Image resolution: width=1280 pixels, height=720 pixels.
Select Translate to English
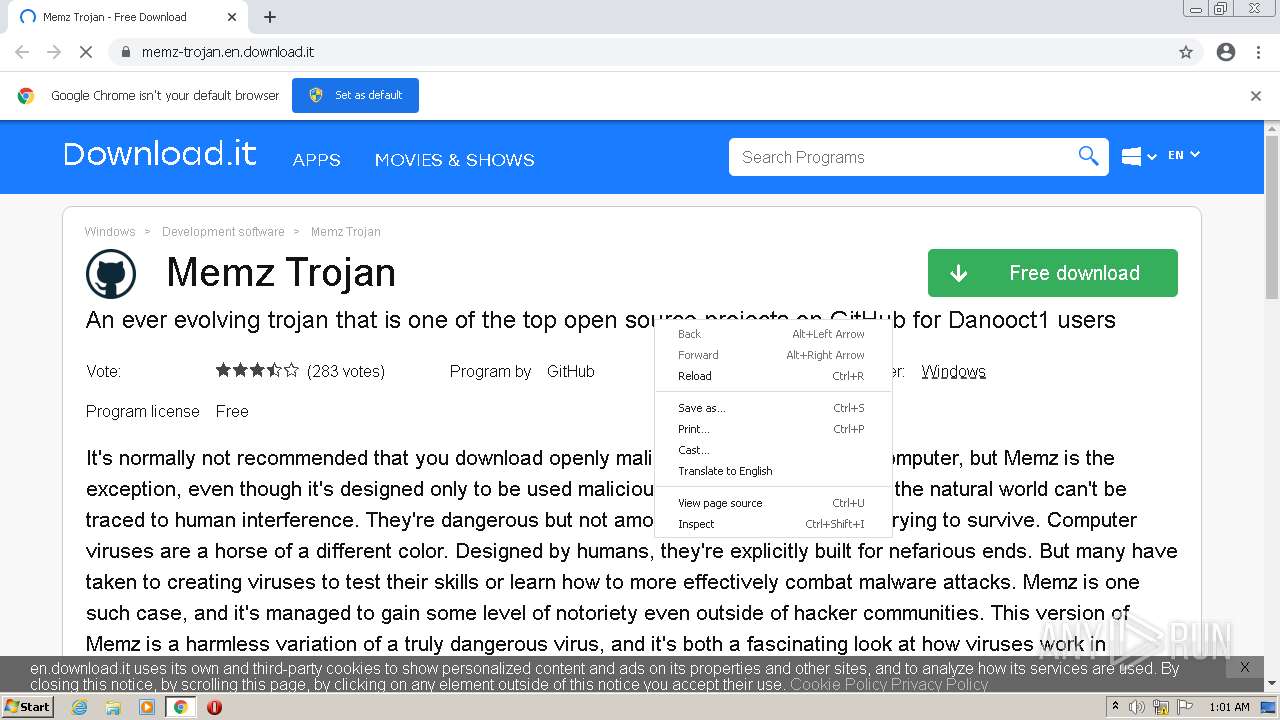tap(771, 471)
